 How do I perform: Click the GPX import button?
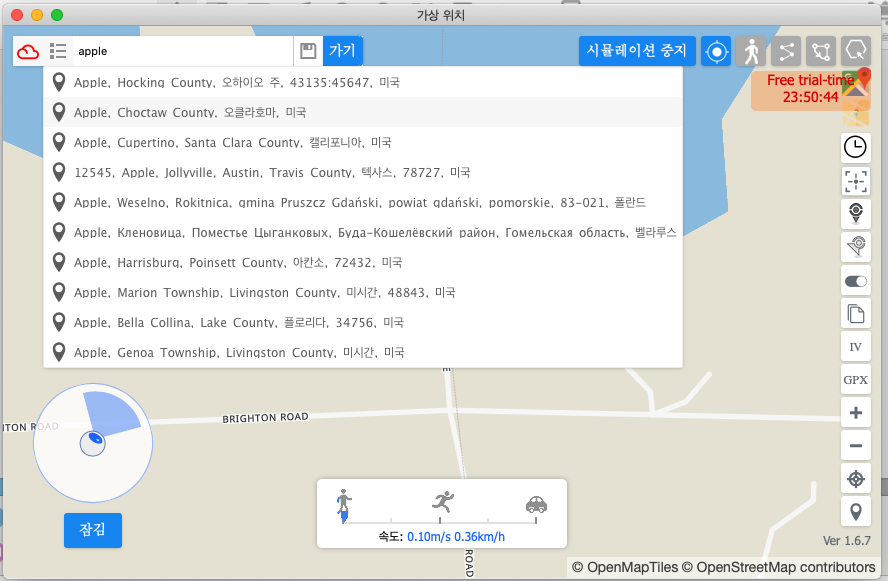855,379
